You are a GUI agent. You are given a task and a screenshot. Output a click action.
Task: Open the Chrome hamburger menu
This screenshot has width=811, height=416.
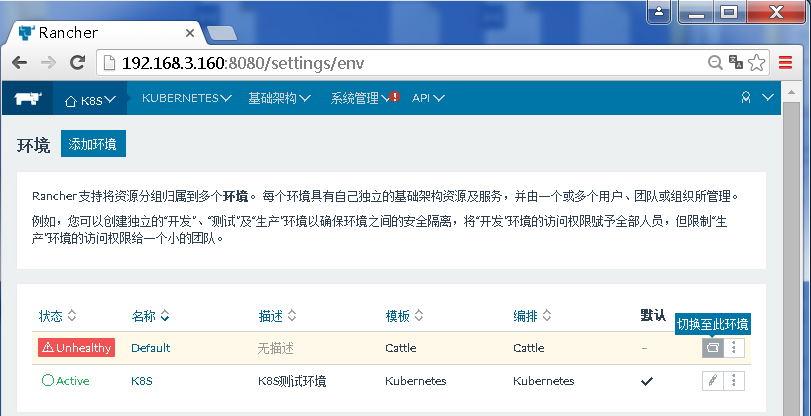point(786,63)
